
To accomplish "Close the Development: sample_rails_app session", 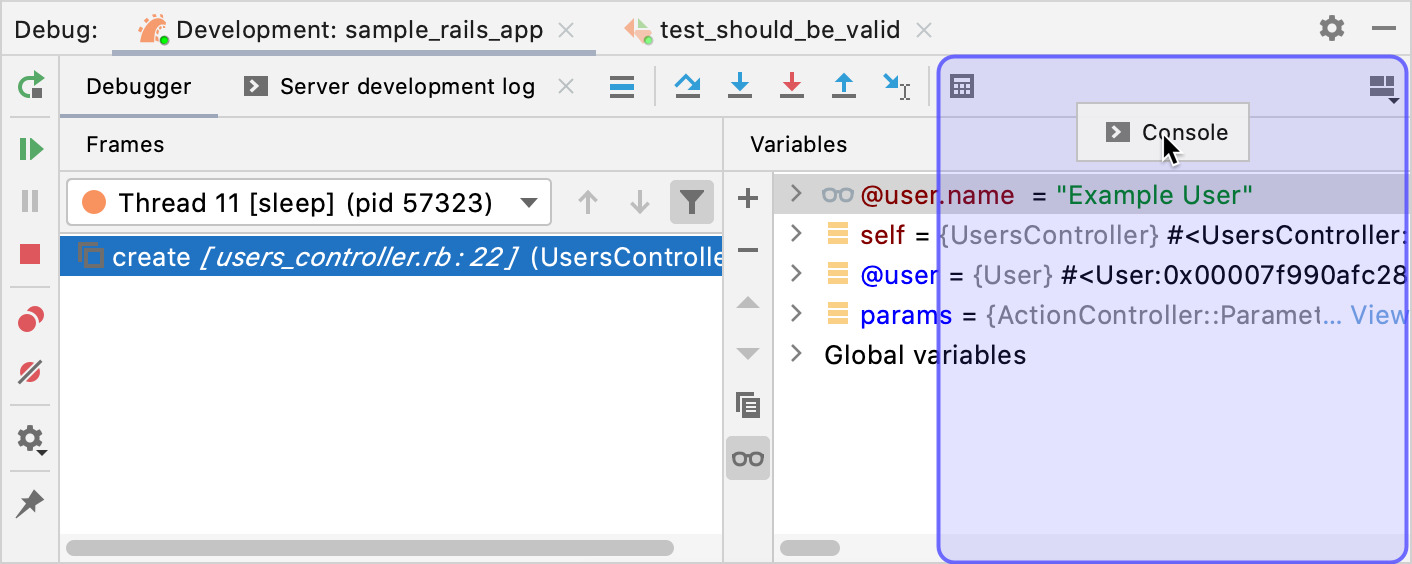I will pos(566,29).
